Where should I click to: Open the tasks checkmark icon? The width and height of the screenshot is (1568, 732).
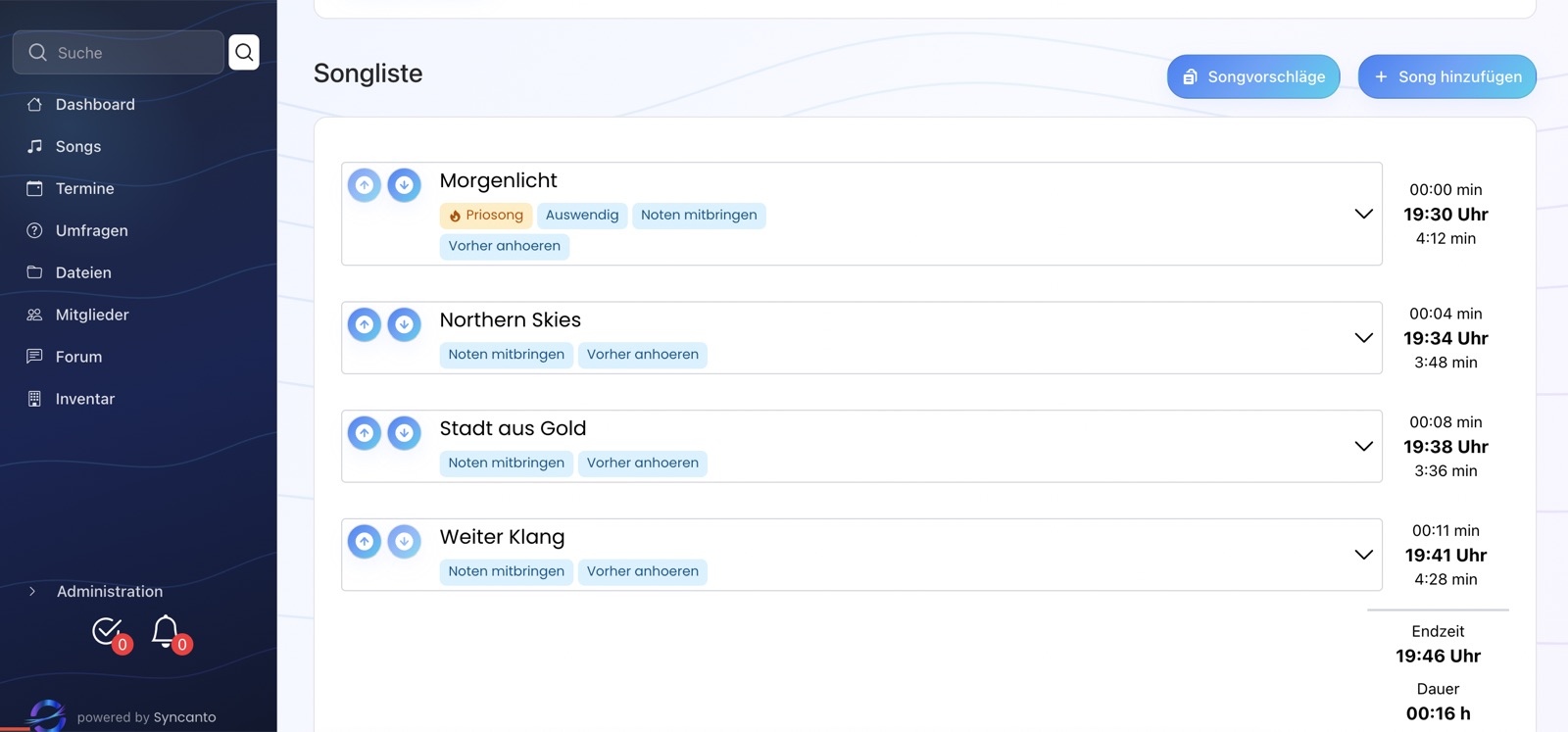coord(107,631)
